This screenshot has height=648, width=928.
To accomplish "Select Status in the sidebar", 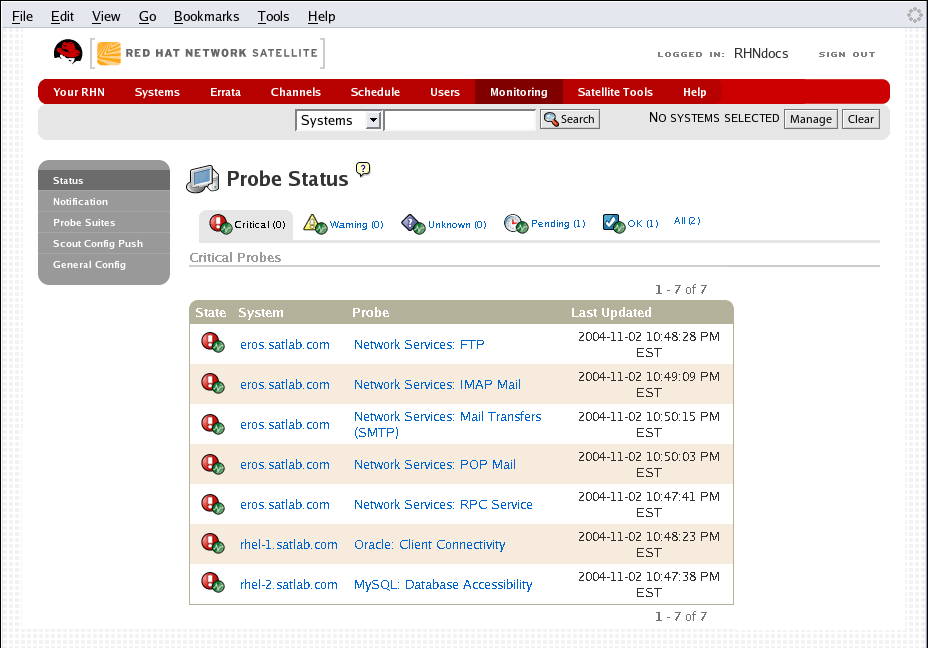I will [104, 180].
